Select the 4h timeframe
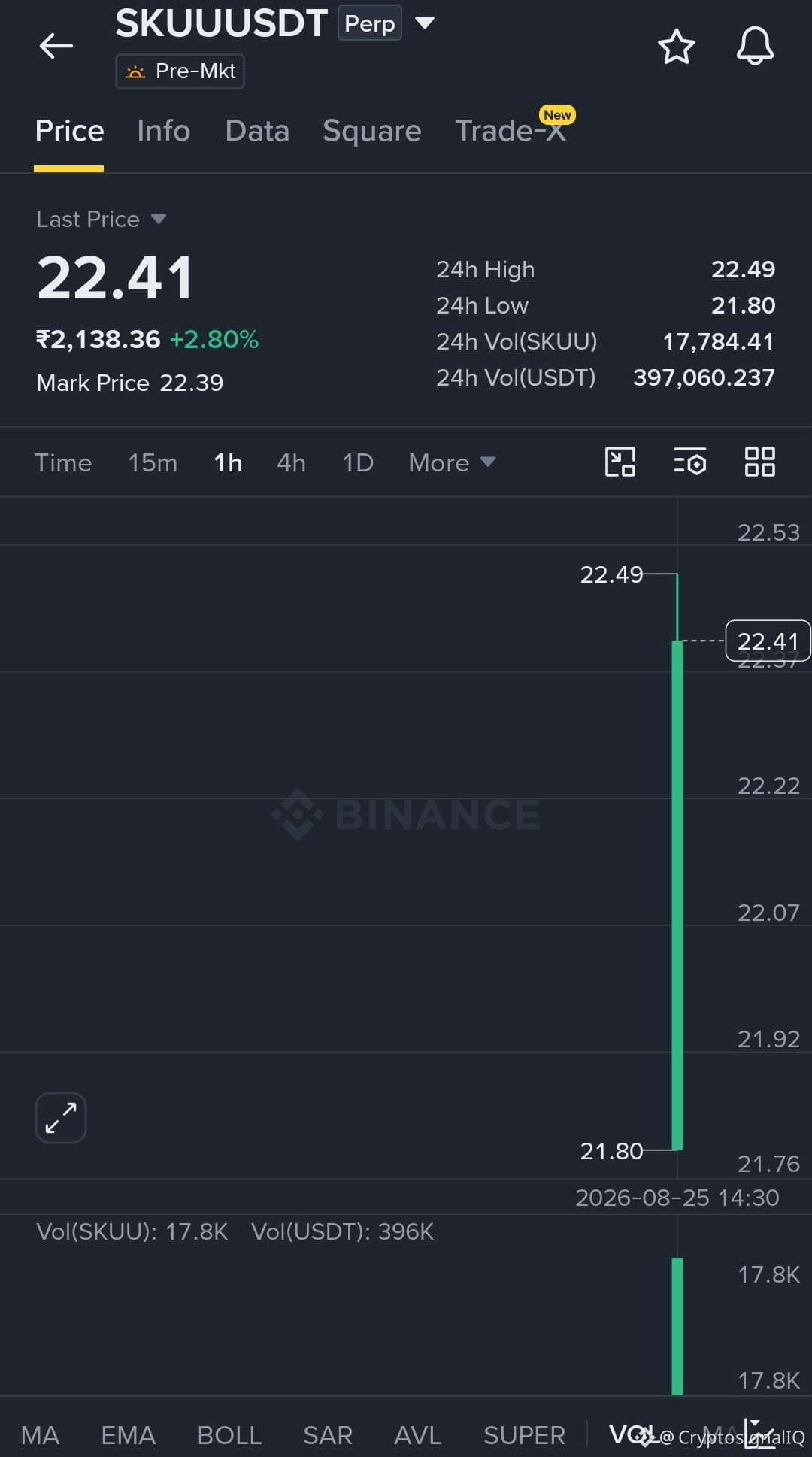 291,462
